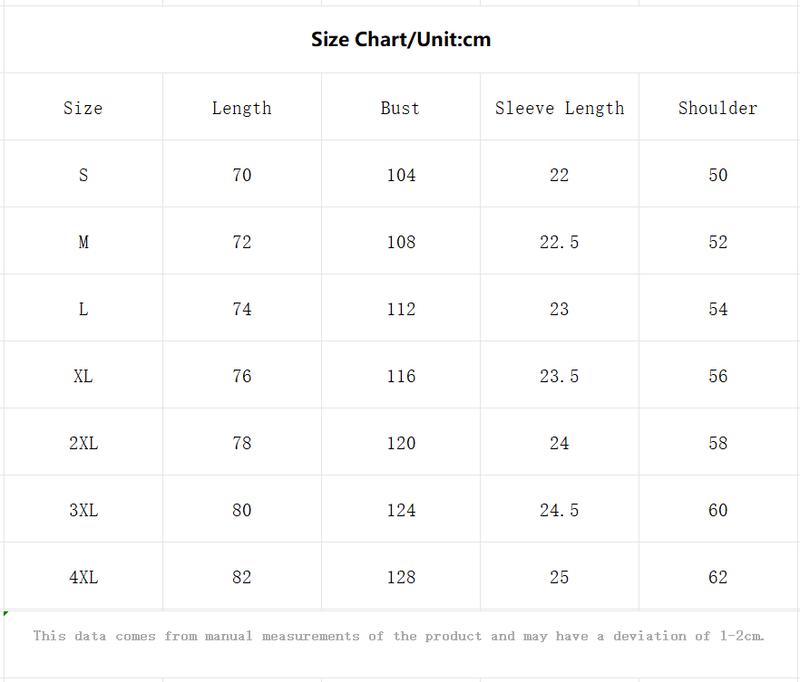This screenshot has height=682, width=800.
Task: Click the XL size cell
Action: 83,375
